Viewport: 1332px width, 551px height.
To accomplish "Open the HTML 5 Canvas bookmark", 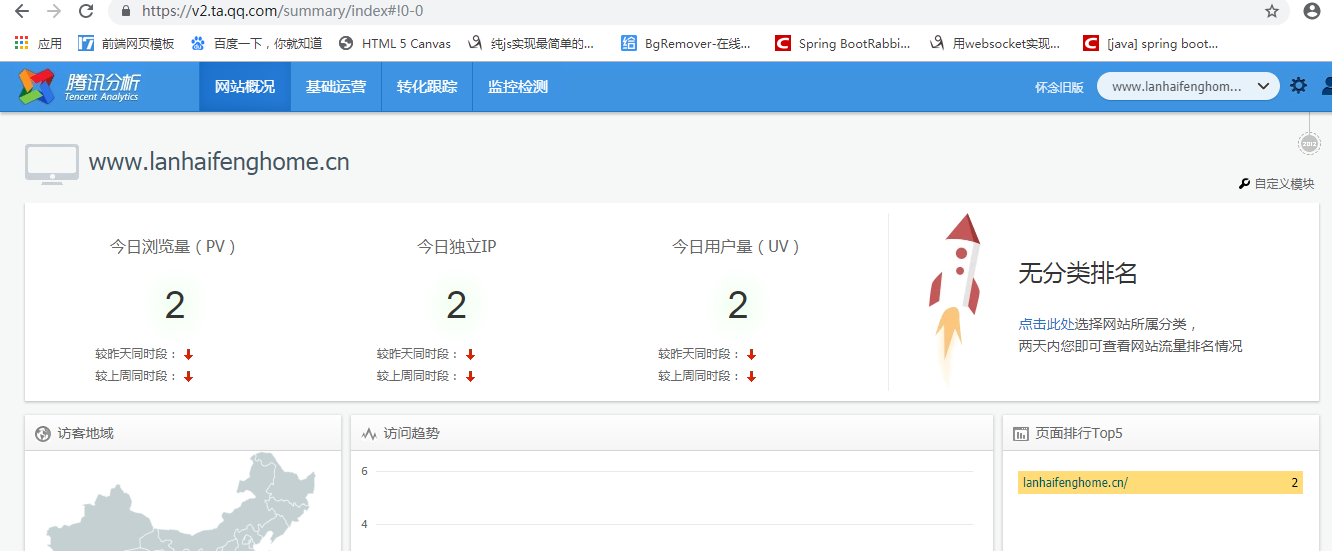I will click(395, 43).
